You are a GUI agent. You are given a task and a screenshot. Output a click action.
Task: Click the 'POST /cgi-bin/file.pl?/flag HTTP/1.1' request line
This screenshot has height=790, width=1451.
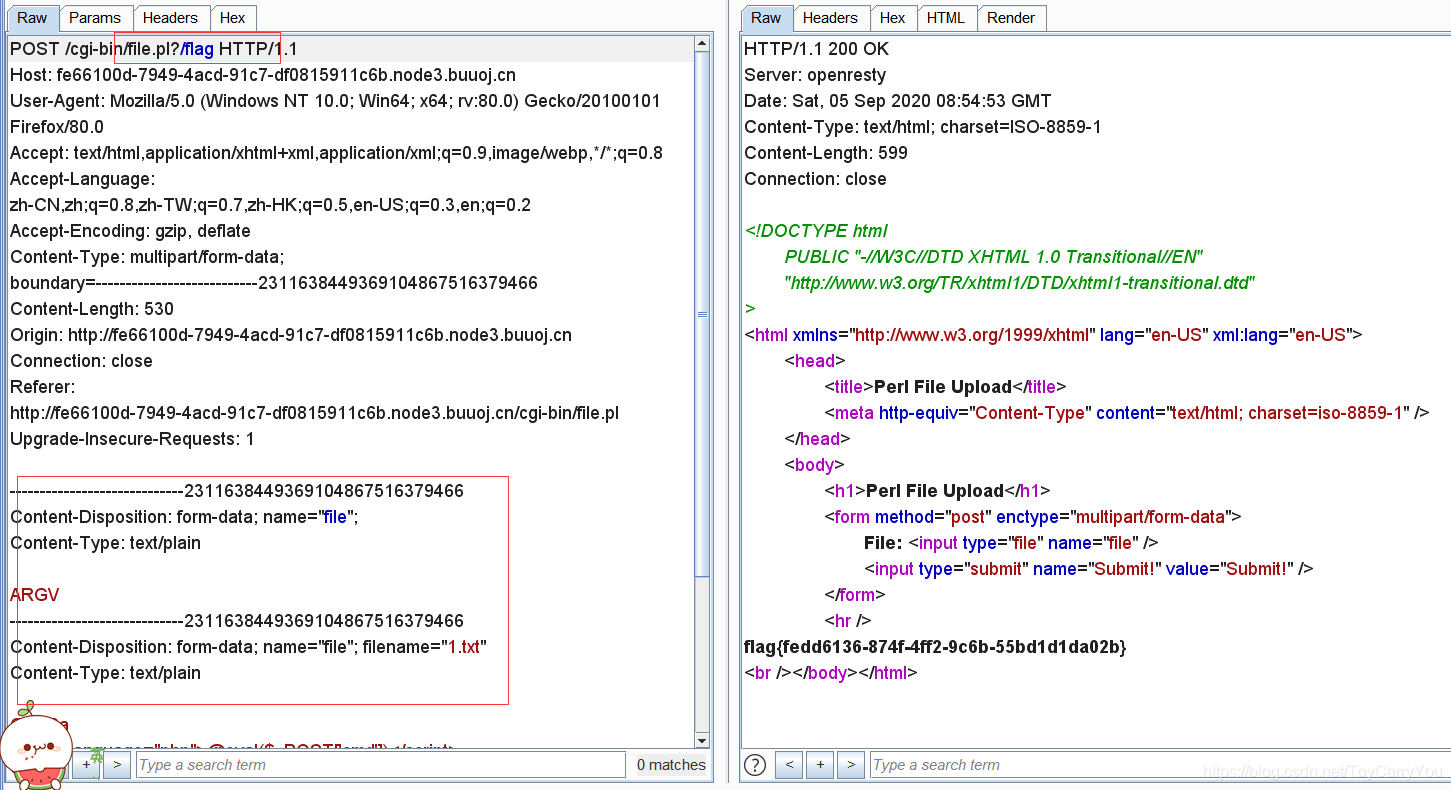point(154,49)
